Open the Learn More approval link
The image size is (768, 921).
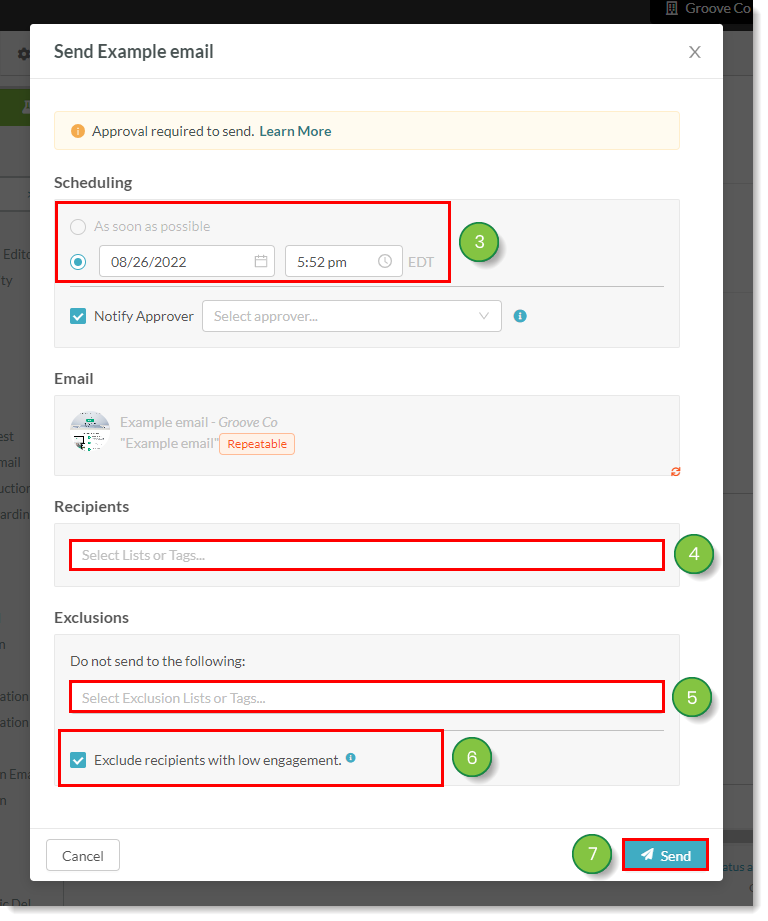click(295, 131)
